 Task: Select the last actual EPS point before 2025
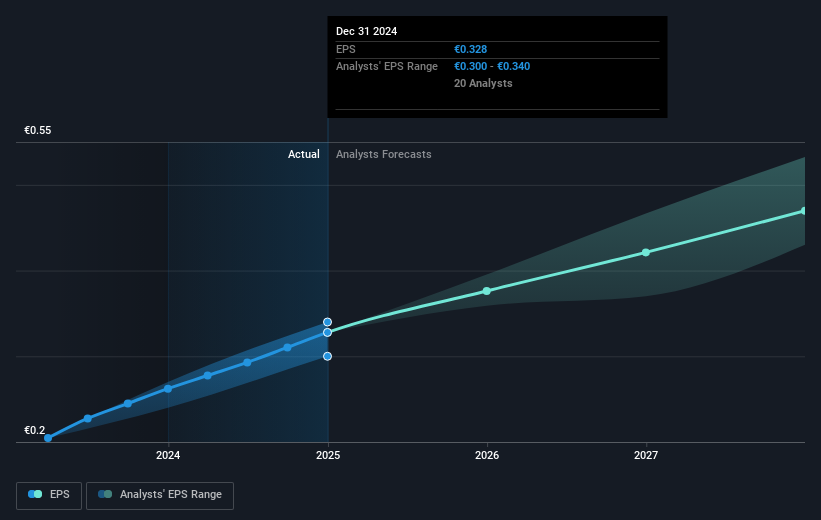(287, 347)
